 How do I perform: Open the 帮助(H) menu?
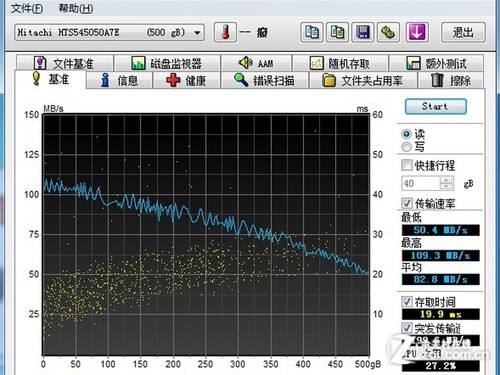click(x=76, y=8)
